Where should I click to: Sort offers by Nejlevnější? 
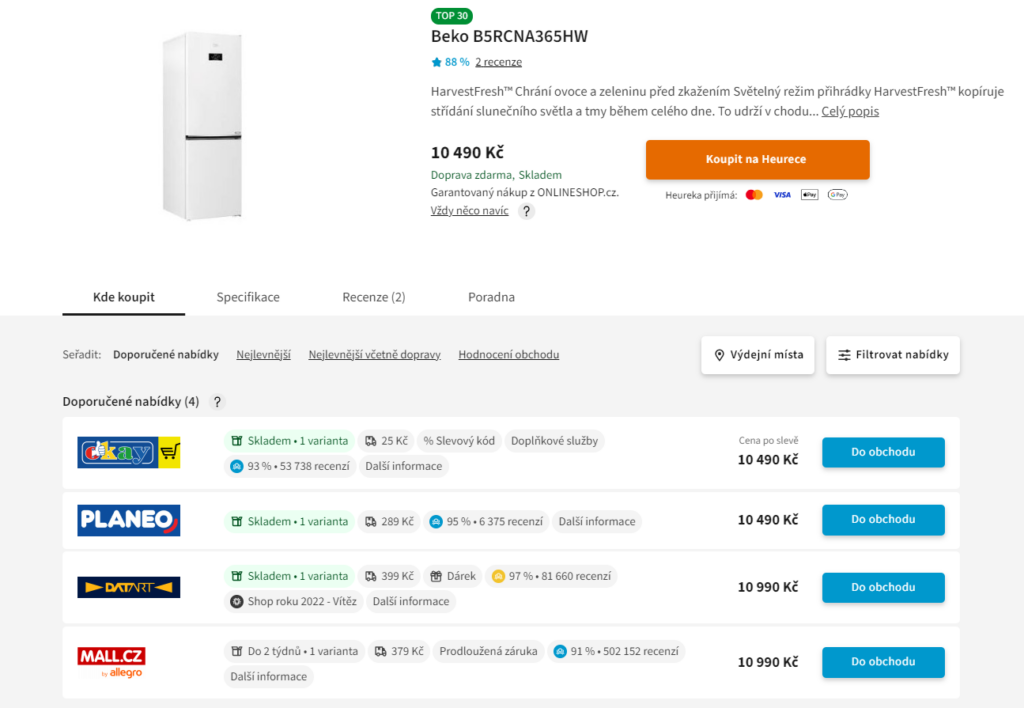(x=263, y=355)
